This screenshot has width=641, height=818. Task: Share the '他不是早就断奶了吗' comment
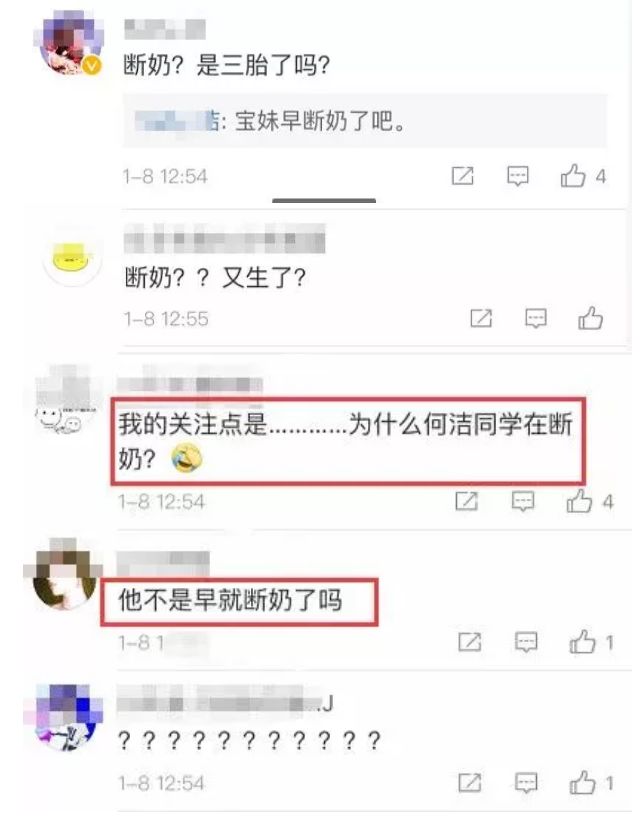coord(469,642)
